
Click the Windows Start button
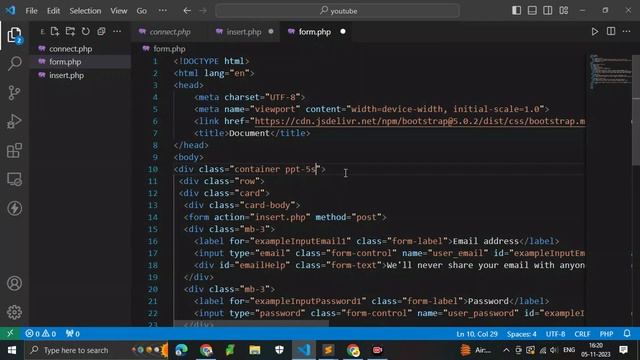pos(11,350)
